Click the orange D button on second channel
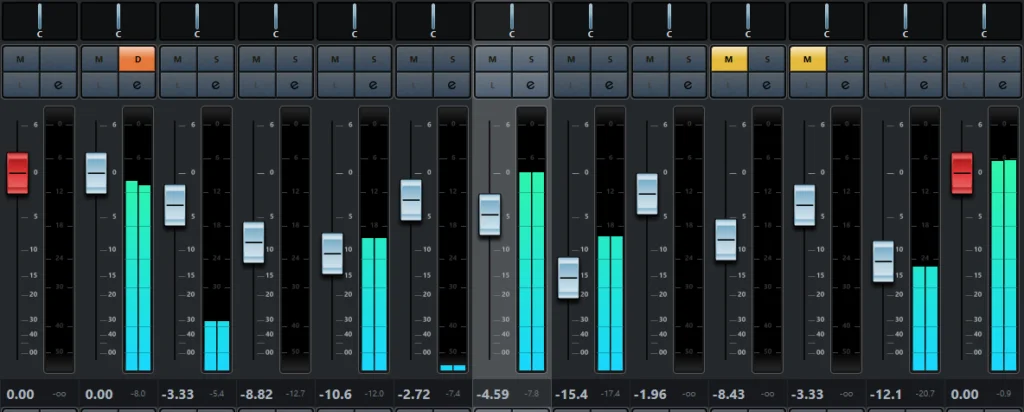1024x412 pixels. (137, 59)
